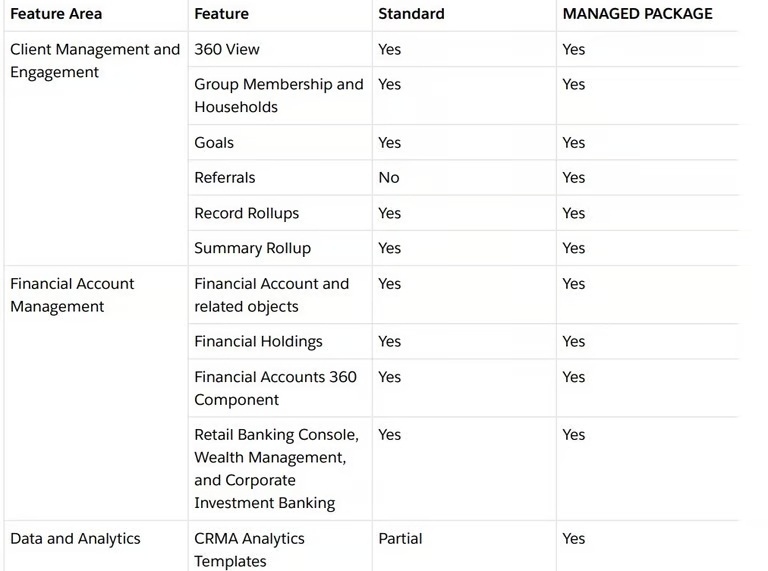Click Financial Account and related objects
The height and width of the screenshot is (571, 768).
pos(271,295)
